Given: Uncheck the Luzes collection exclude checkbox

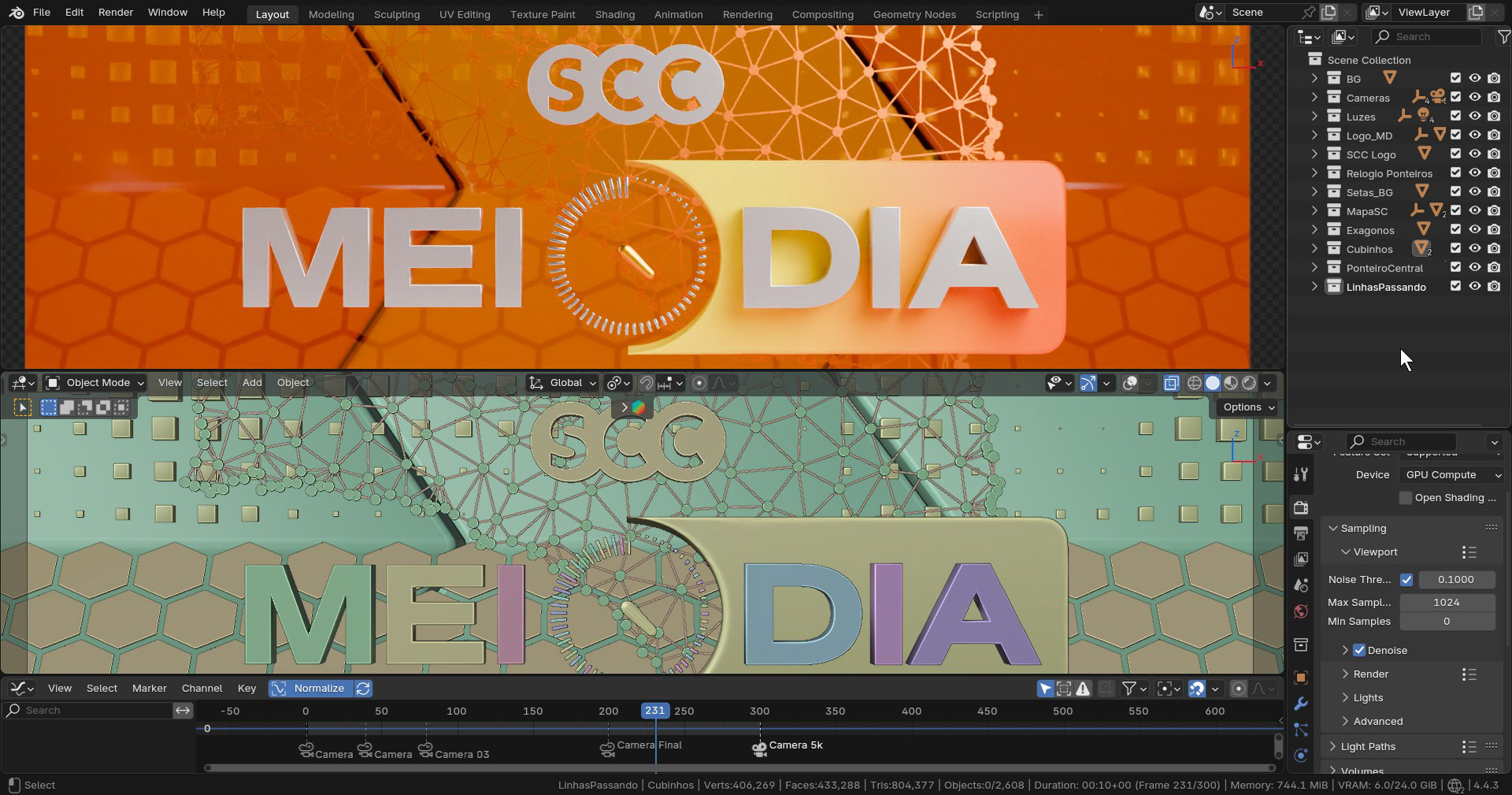Looking at the screenshot, I should tap(1455, 117).
